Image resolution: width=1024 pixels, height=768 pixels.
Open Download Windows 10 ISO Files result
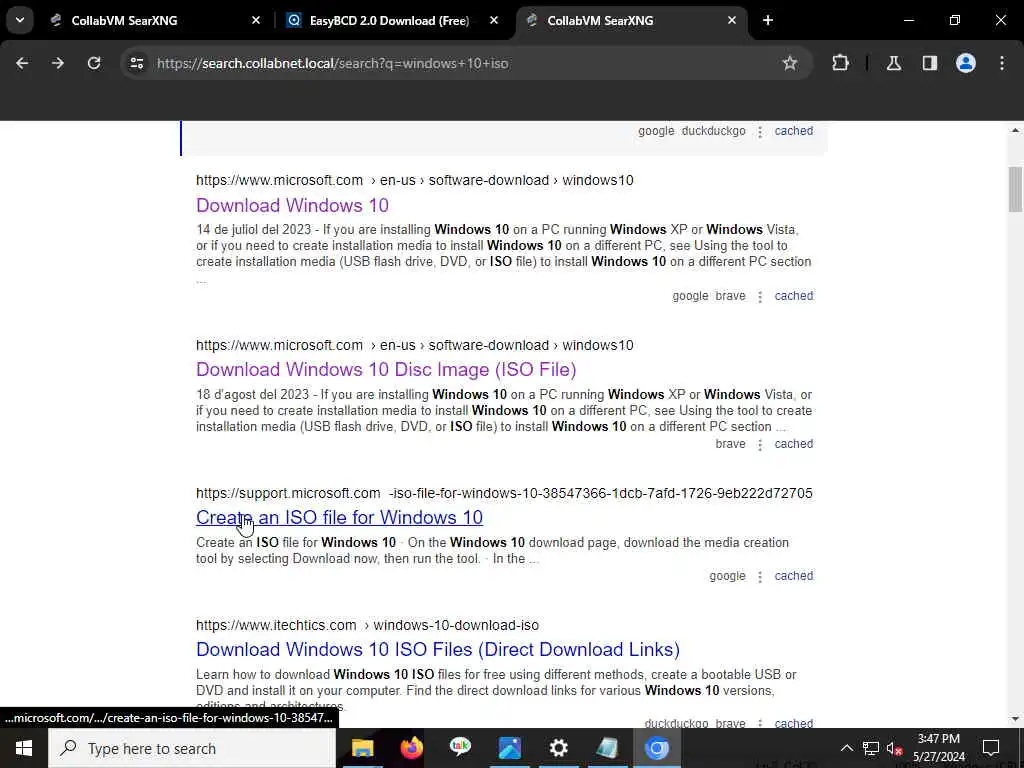point(438,649)
